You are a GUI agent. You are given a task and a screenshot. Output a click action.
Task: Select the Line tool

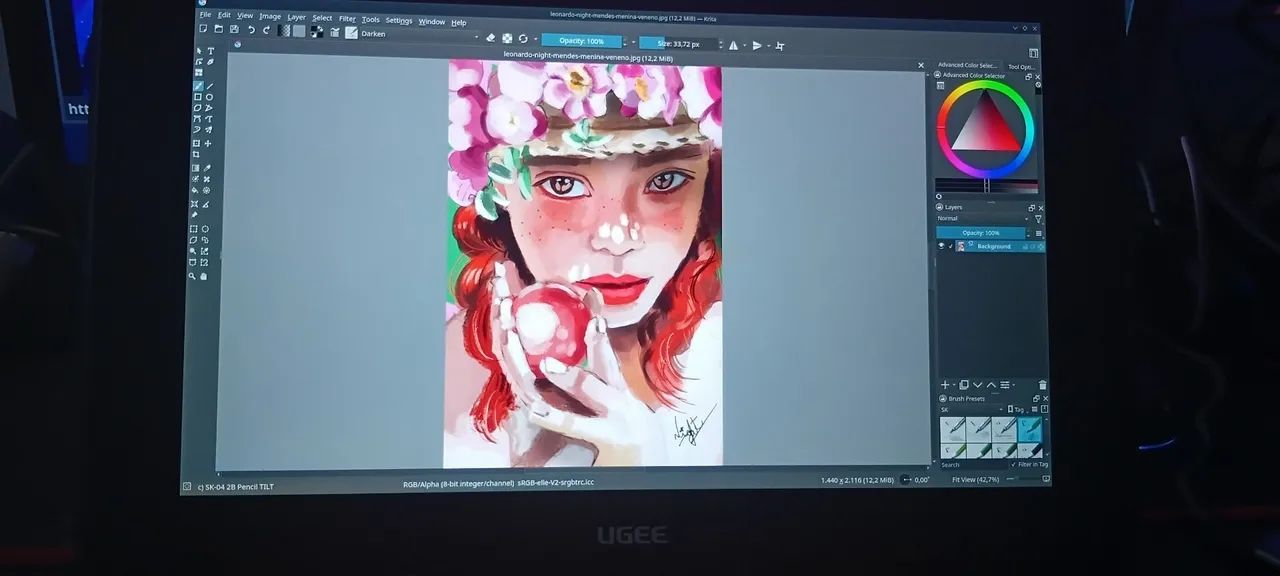point(209,84)
